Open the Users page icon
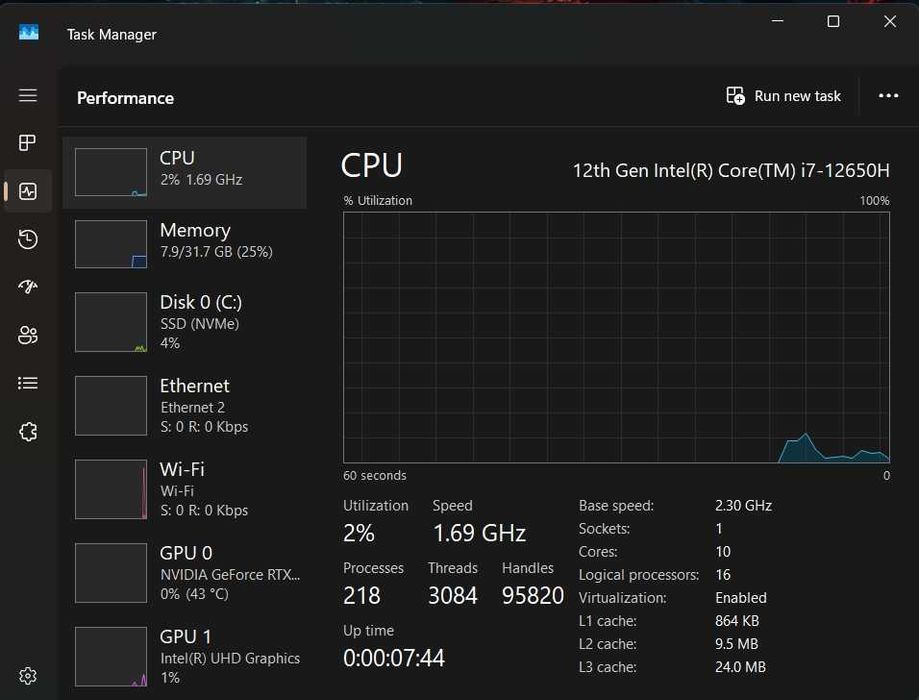Viewport: 919px width, 700px height. [28, 335]
